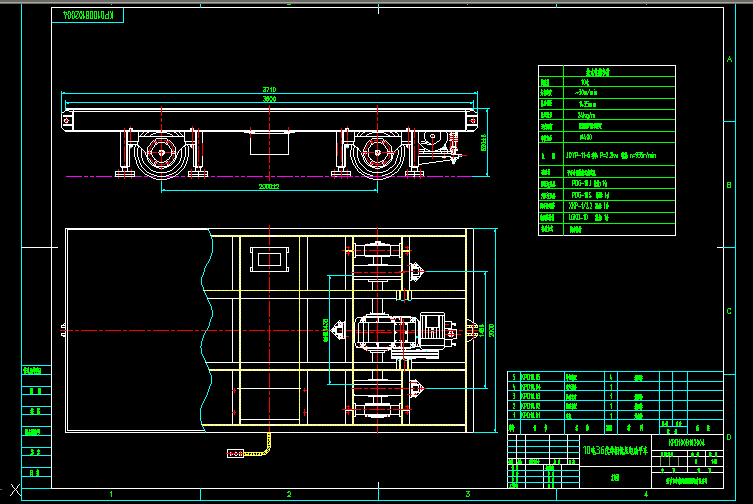Click the UCS origin X icon

click(x=13, y=487)
